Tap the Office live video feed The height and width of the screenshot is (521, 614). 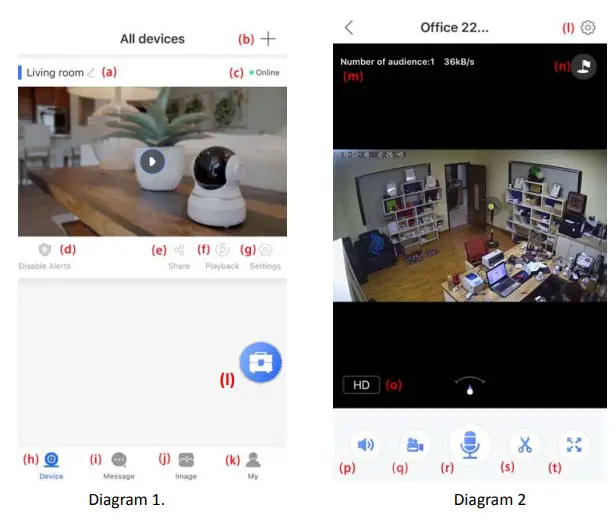pyautogui.click(x=470, y=225)
